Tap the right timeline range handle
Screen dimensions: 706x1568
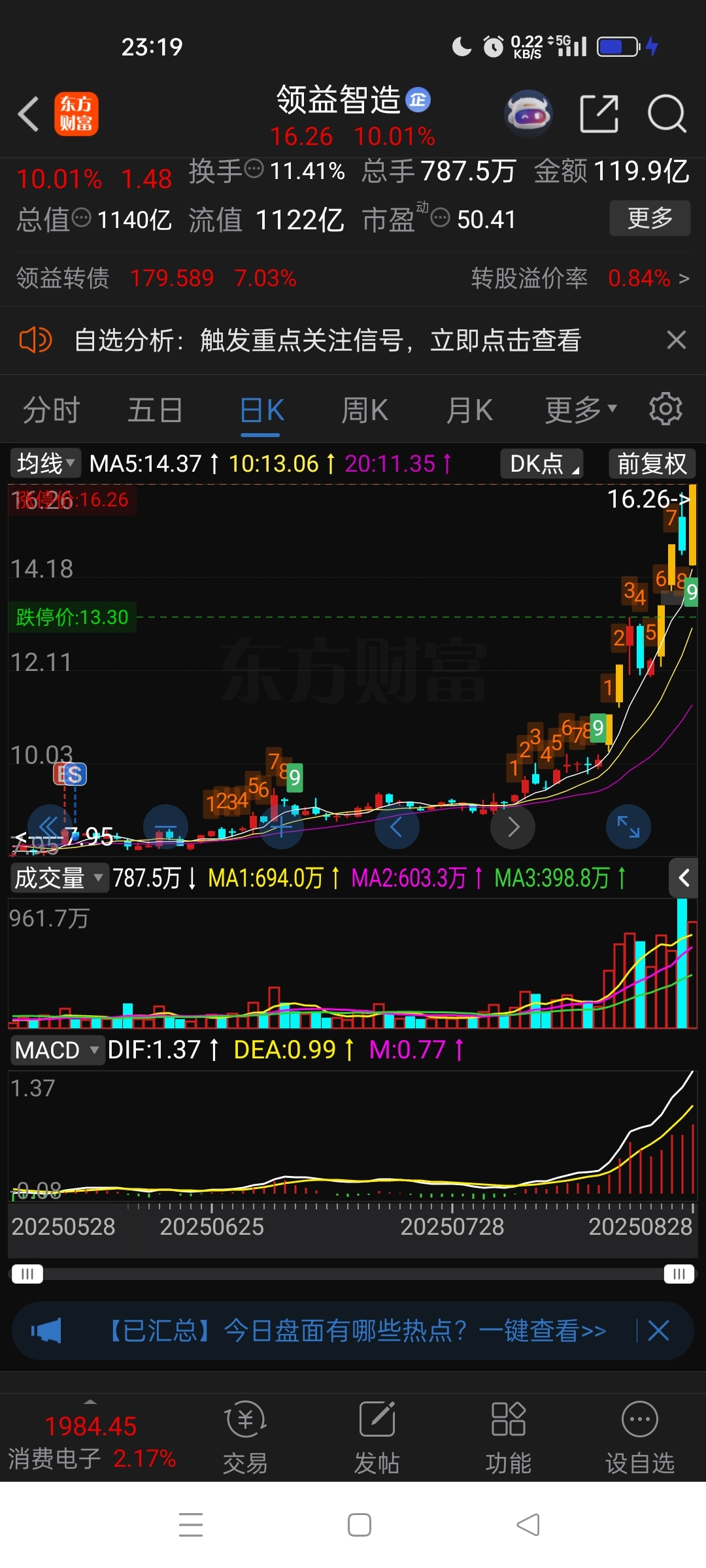click(679, 1273)
